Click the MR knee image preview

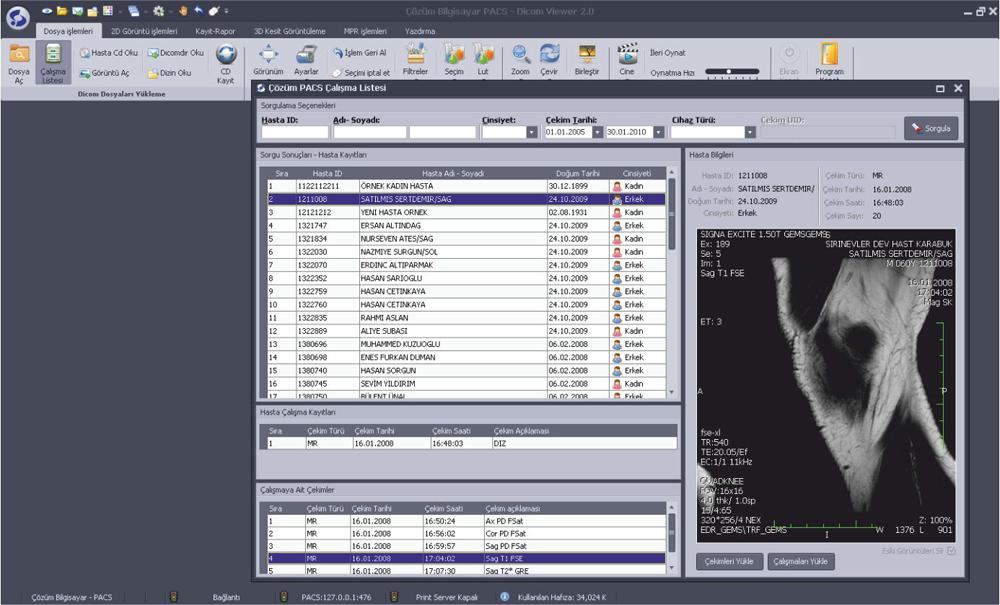tap(826, 385)
